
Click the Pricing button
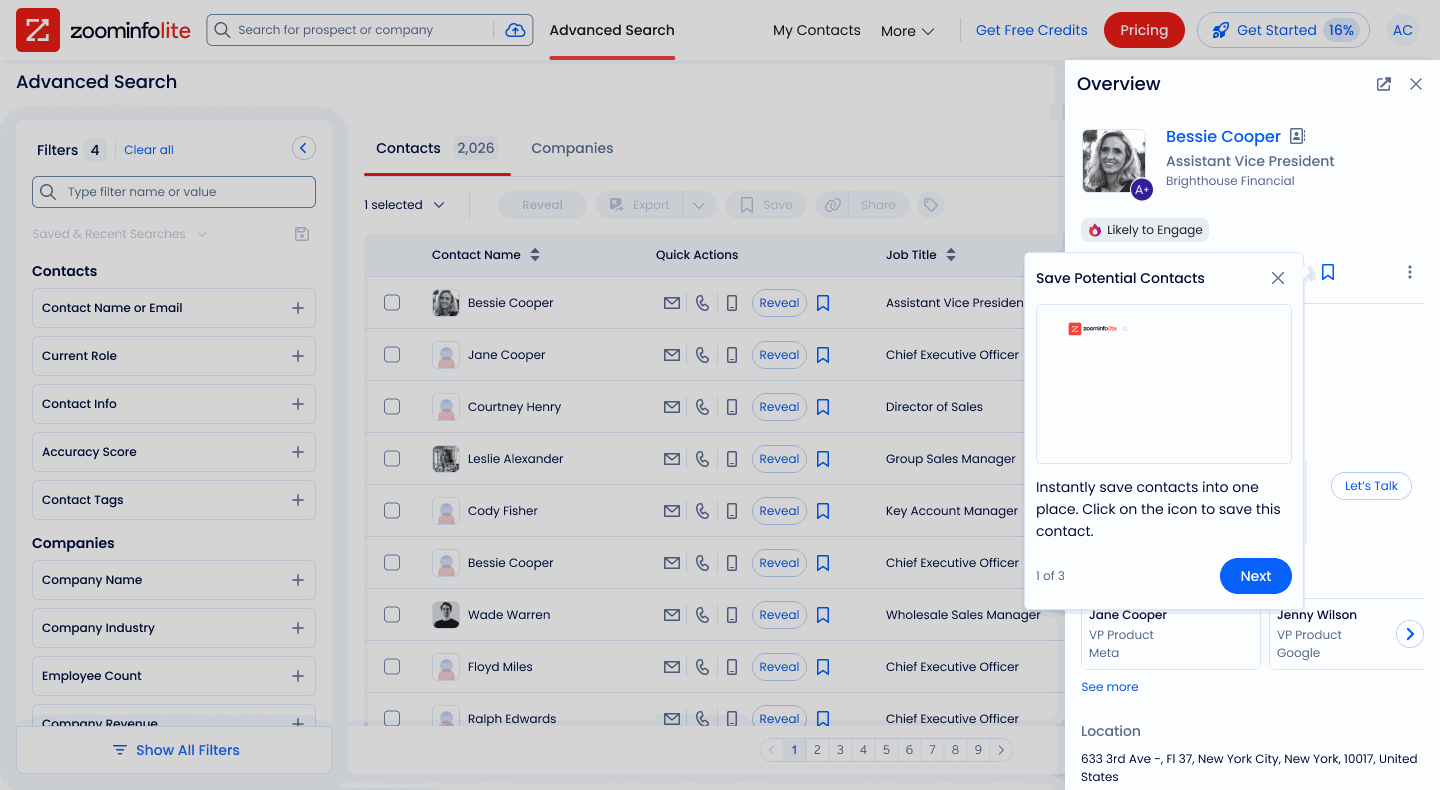pos(1144,30)
